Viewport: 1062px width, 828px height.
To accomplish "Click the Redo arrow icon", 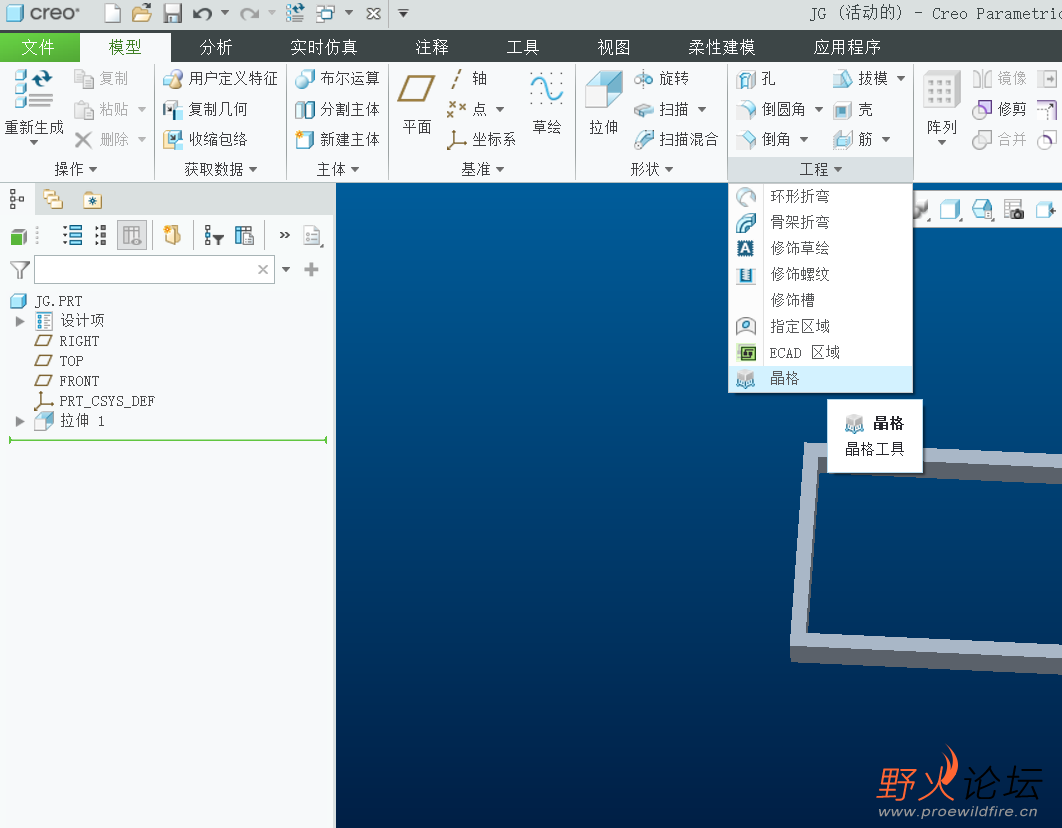I will click(249, 14).
